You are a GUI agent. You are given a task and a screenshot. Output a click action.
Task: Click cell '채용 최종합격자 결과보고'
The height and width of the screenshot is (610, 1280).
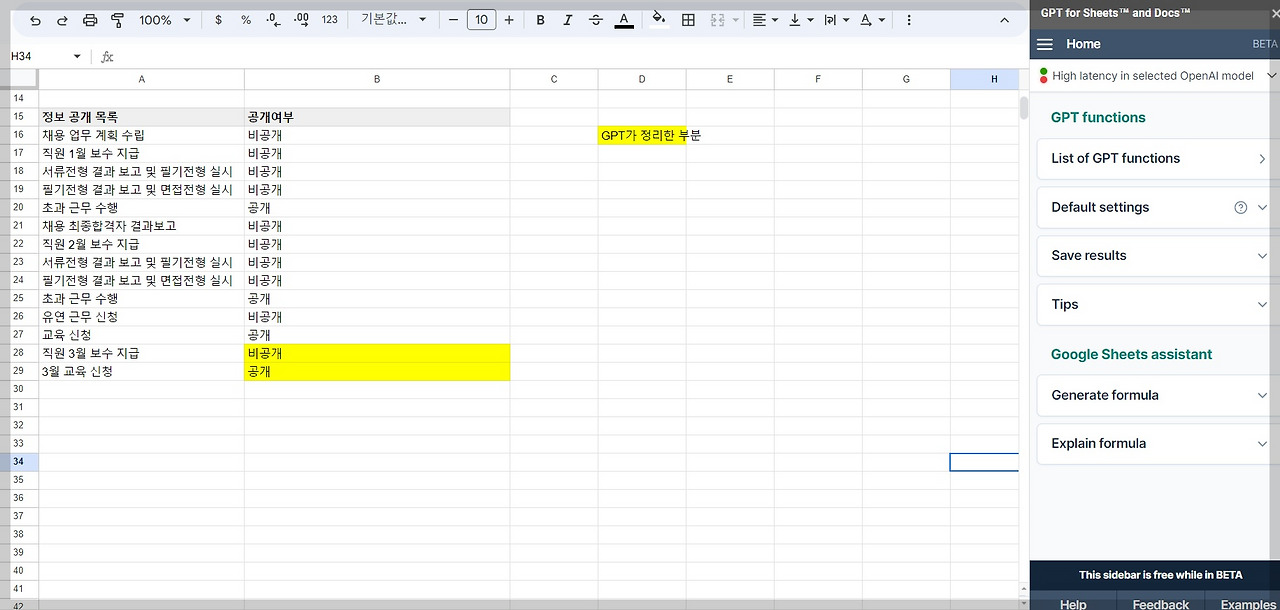tap(142, 226)
